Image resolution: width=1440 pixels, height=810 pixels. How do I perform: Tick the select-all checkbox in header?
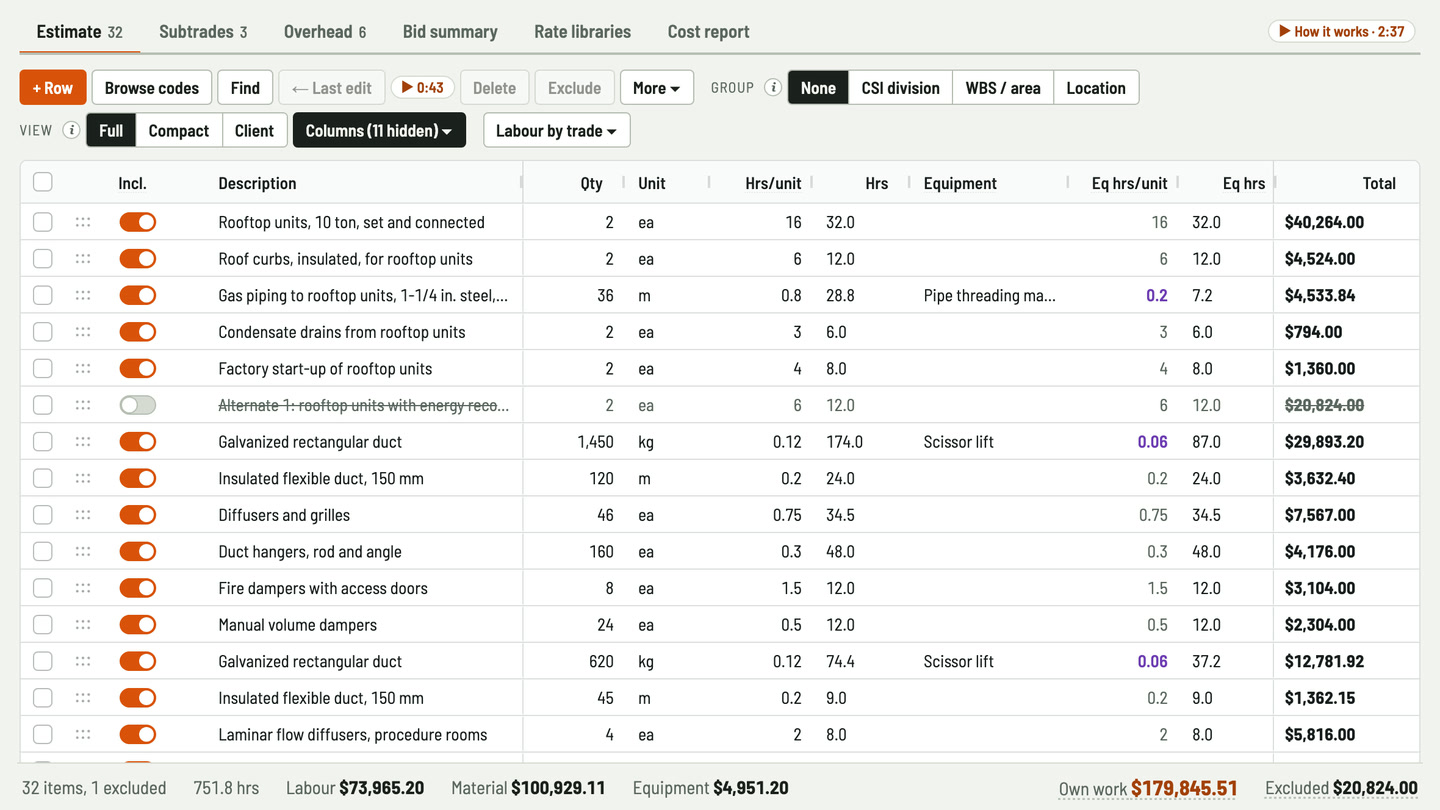(43, 182)
